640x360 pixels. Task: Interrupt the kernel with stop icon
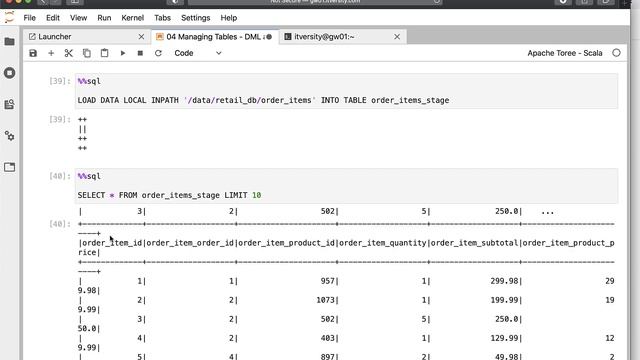[140, 53]
